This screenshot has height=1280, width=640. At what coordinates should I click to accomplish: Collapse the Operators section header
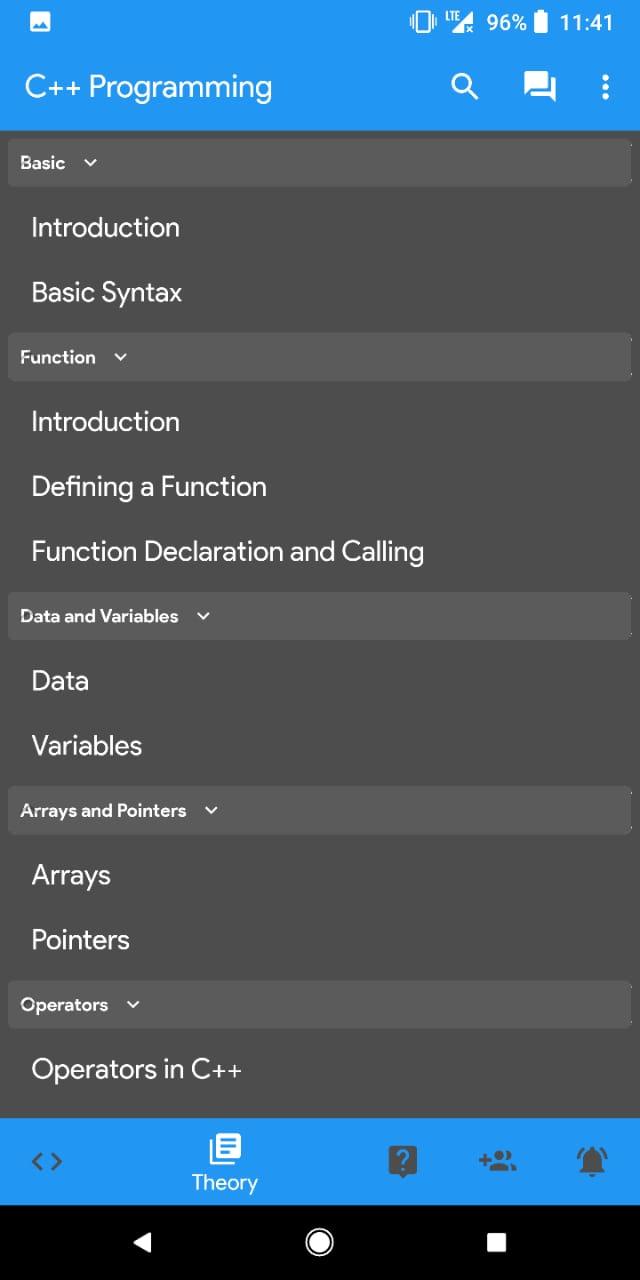coord(320,1004)
